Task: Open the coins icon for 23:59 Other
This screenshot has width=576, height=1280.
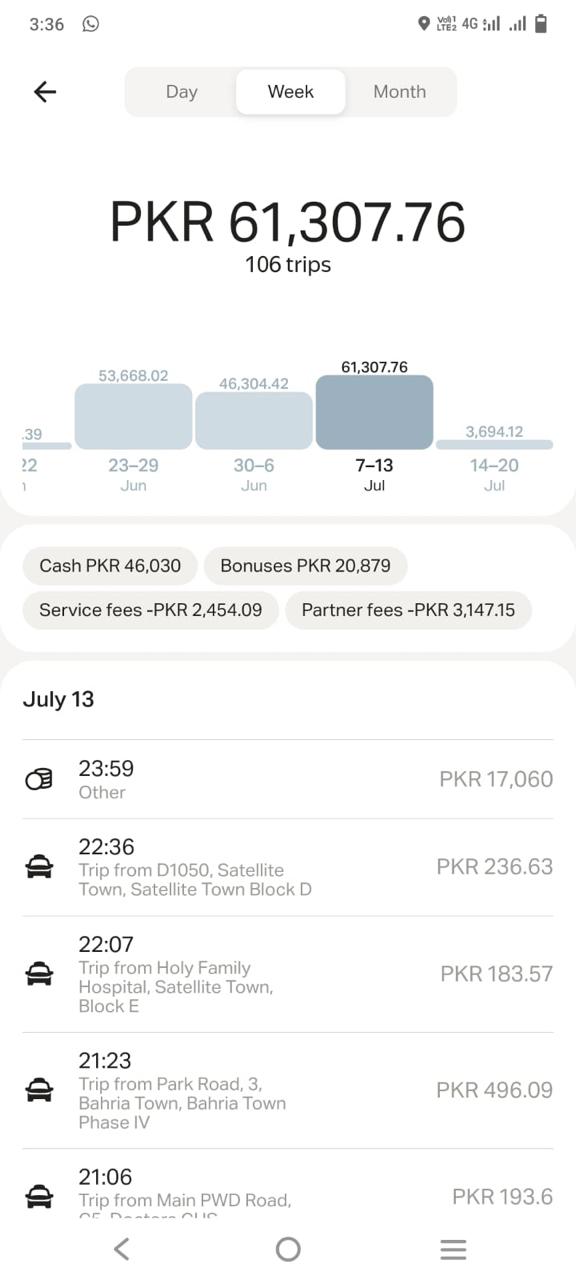Action: point(39,780)
